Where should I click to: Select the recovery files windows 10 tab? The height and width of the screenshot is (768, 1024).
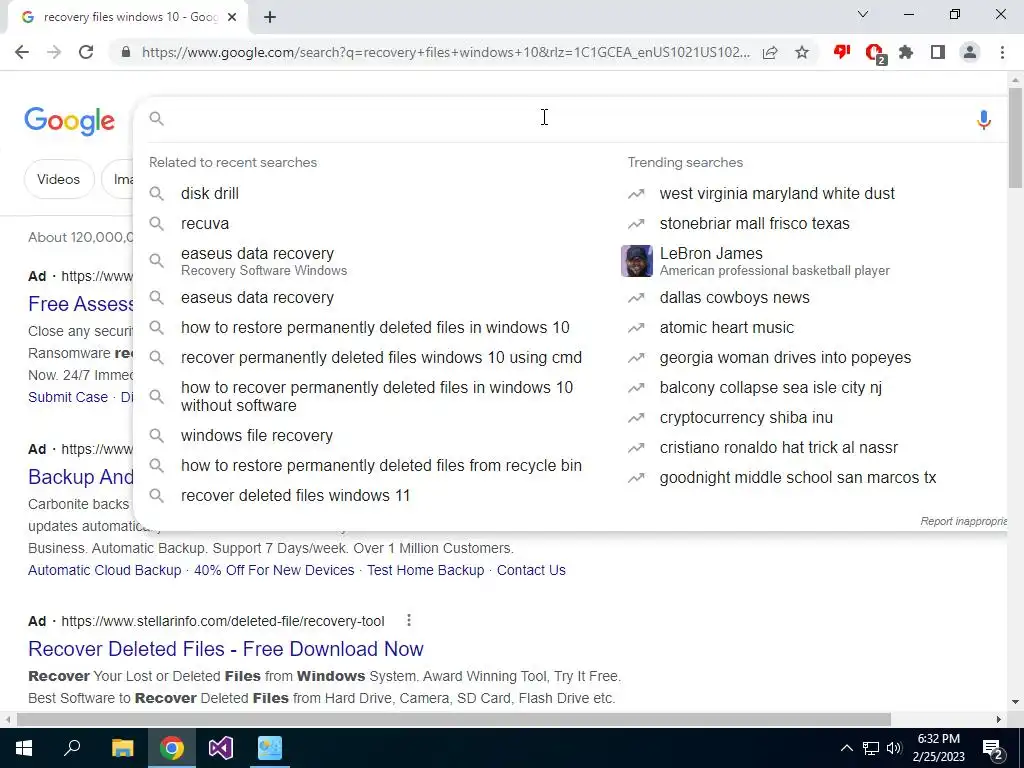127,18
